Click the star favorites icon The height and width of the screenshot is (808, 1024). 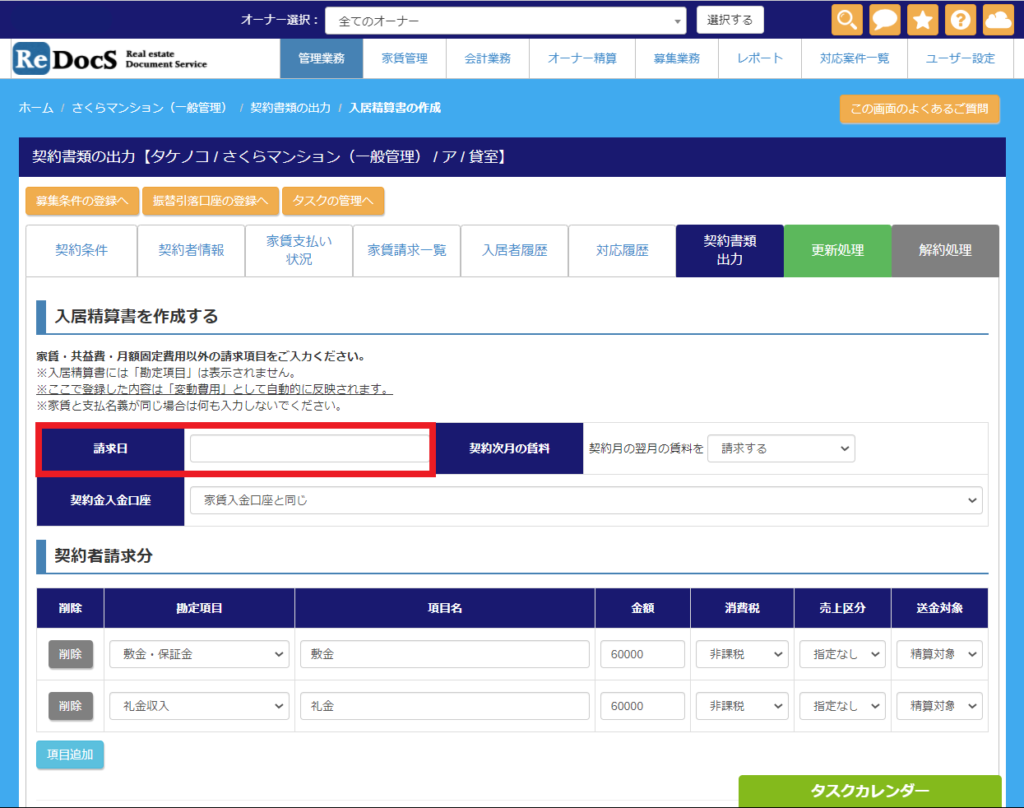coord(922,20)
